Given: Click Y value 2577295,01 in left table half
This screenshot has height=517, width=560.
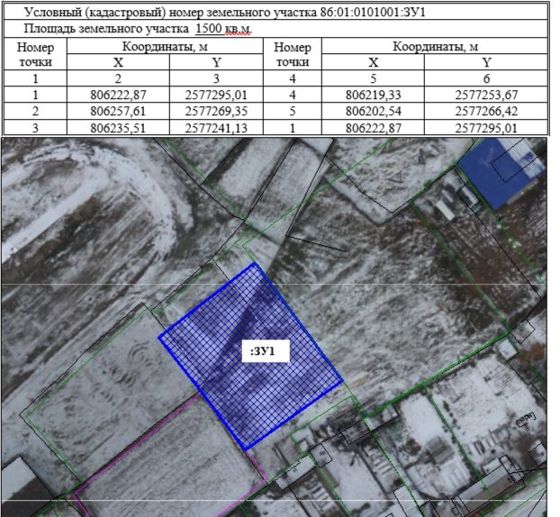Looking at the screenshot, I should click(216, 95).
